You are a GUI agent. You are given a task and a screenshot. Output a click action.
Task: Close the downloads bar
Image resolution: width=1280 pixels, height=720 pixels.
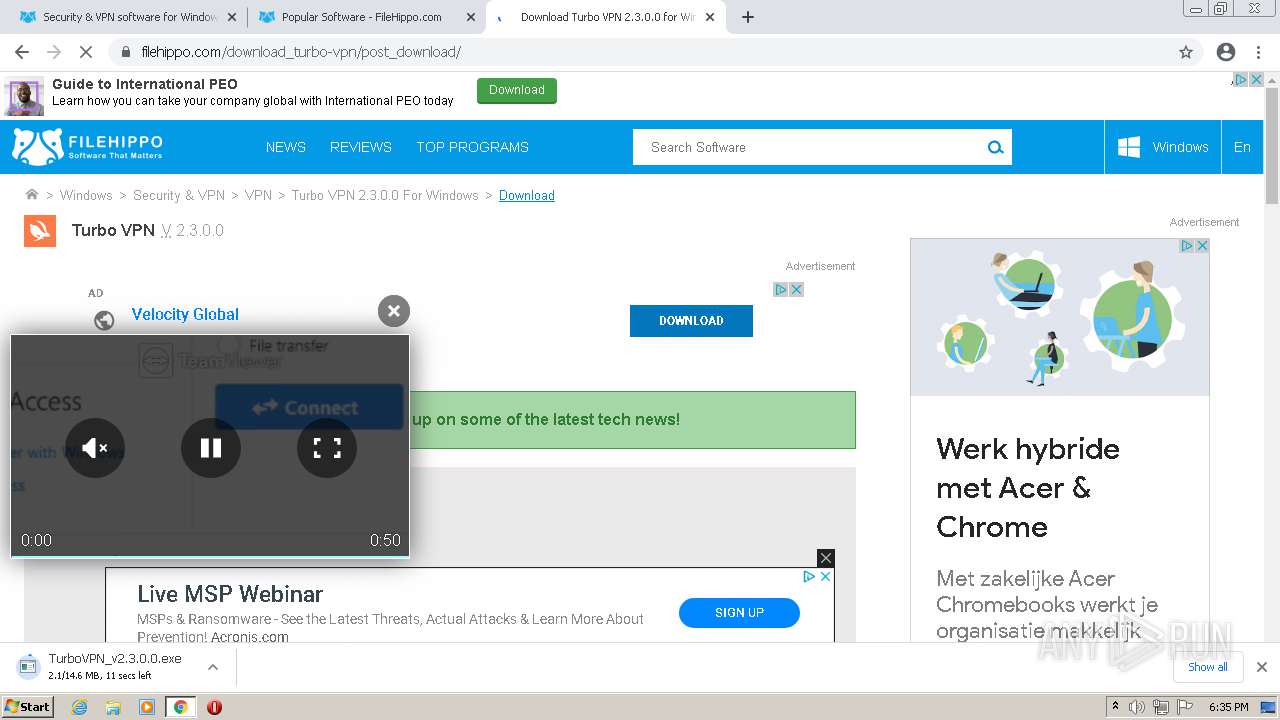click(1262, 667)
